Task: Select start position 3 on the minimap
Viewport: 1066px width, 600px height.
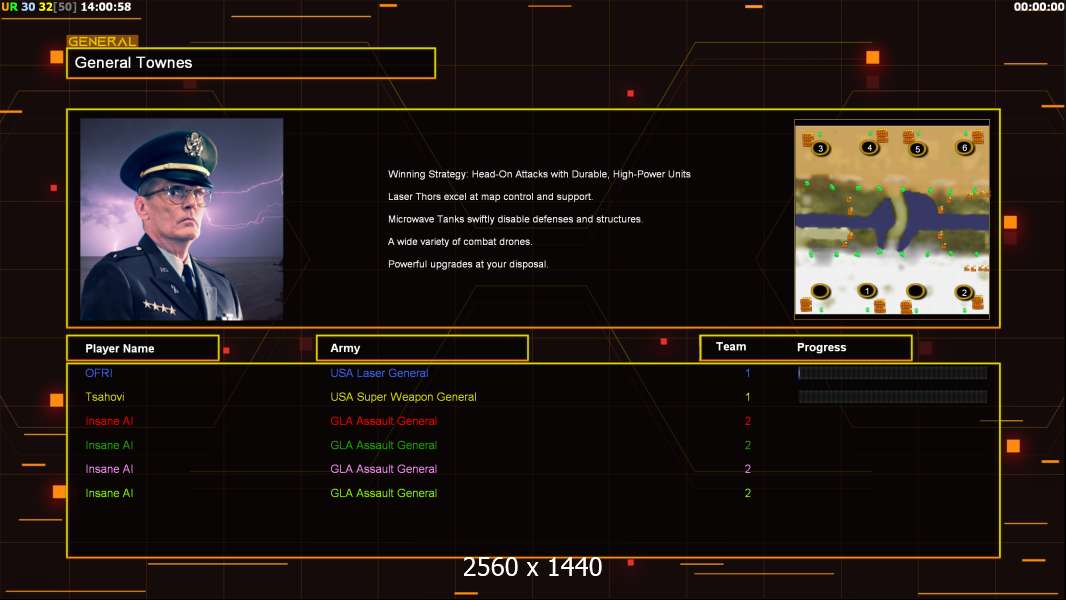Action: [x=821, y=148]
